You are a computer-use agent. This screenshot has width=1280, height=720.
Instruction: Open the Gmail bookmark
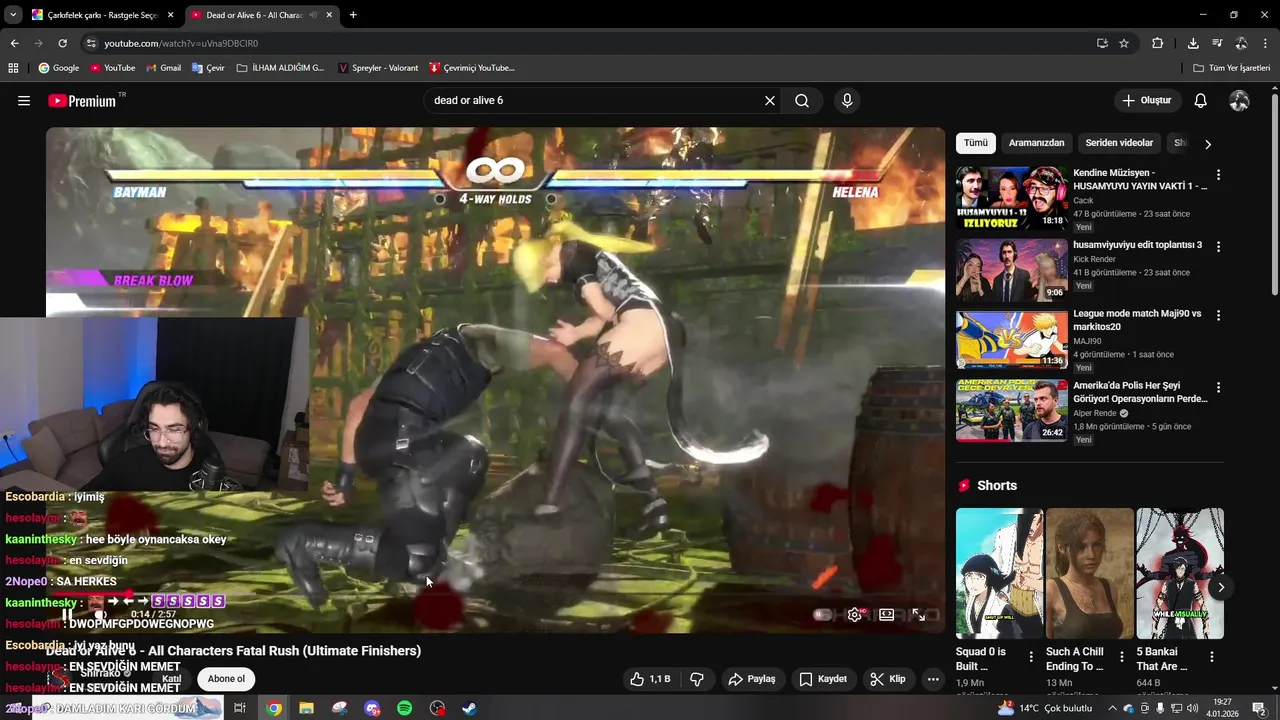pos(163,68)
